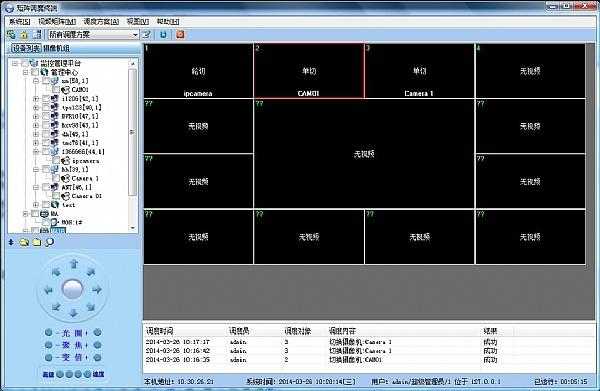This screenshot has width=600, height=391.
Task: Click the magnifier search icon below device tree
Action: pyautogui.click(x=49, y=242)
